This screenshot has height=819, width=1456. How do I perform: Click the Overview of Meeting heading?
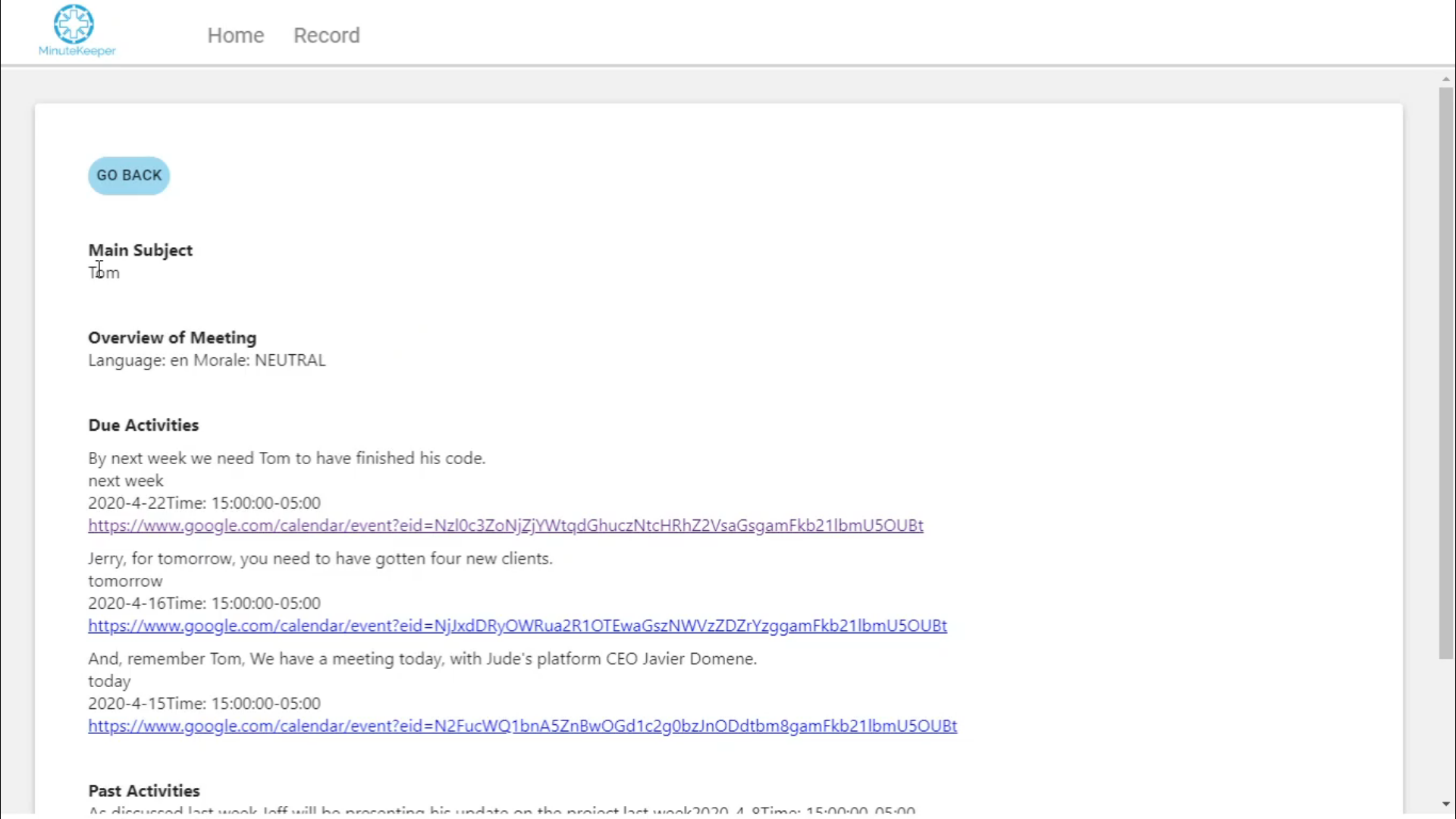click(x=172, y=337)
